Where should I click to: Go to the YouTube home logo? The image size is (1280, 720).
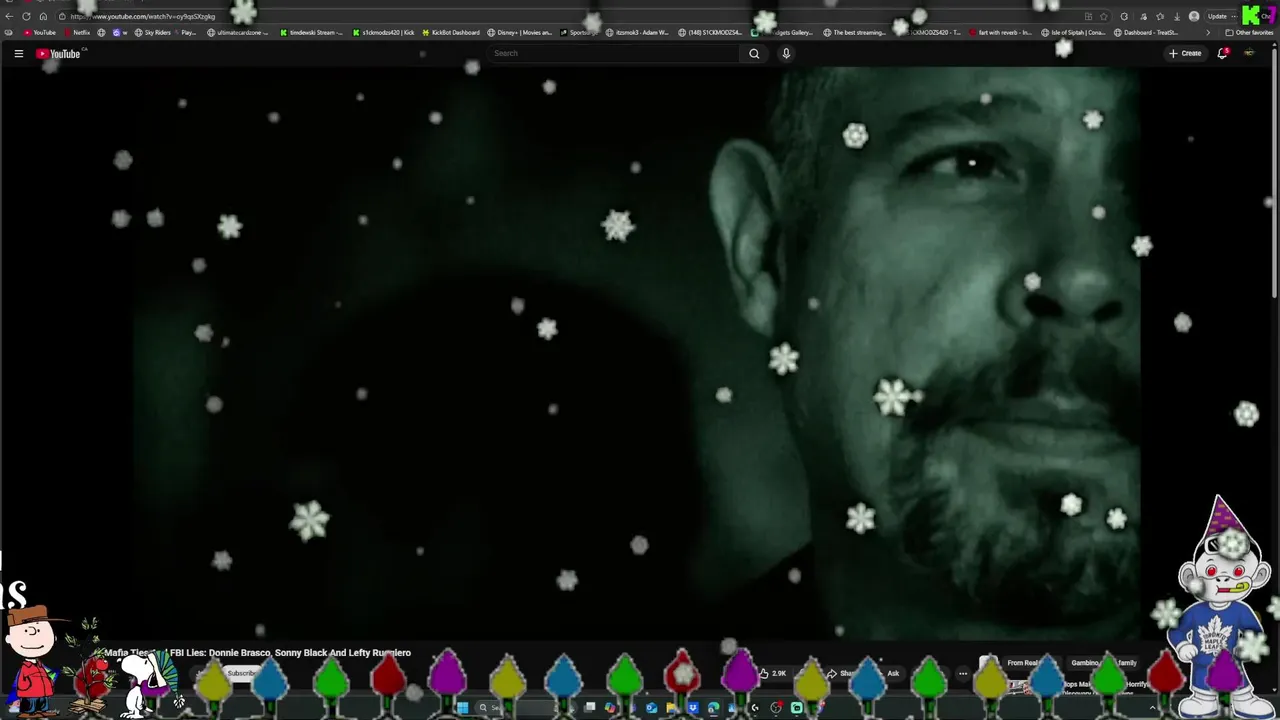59,54
